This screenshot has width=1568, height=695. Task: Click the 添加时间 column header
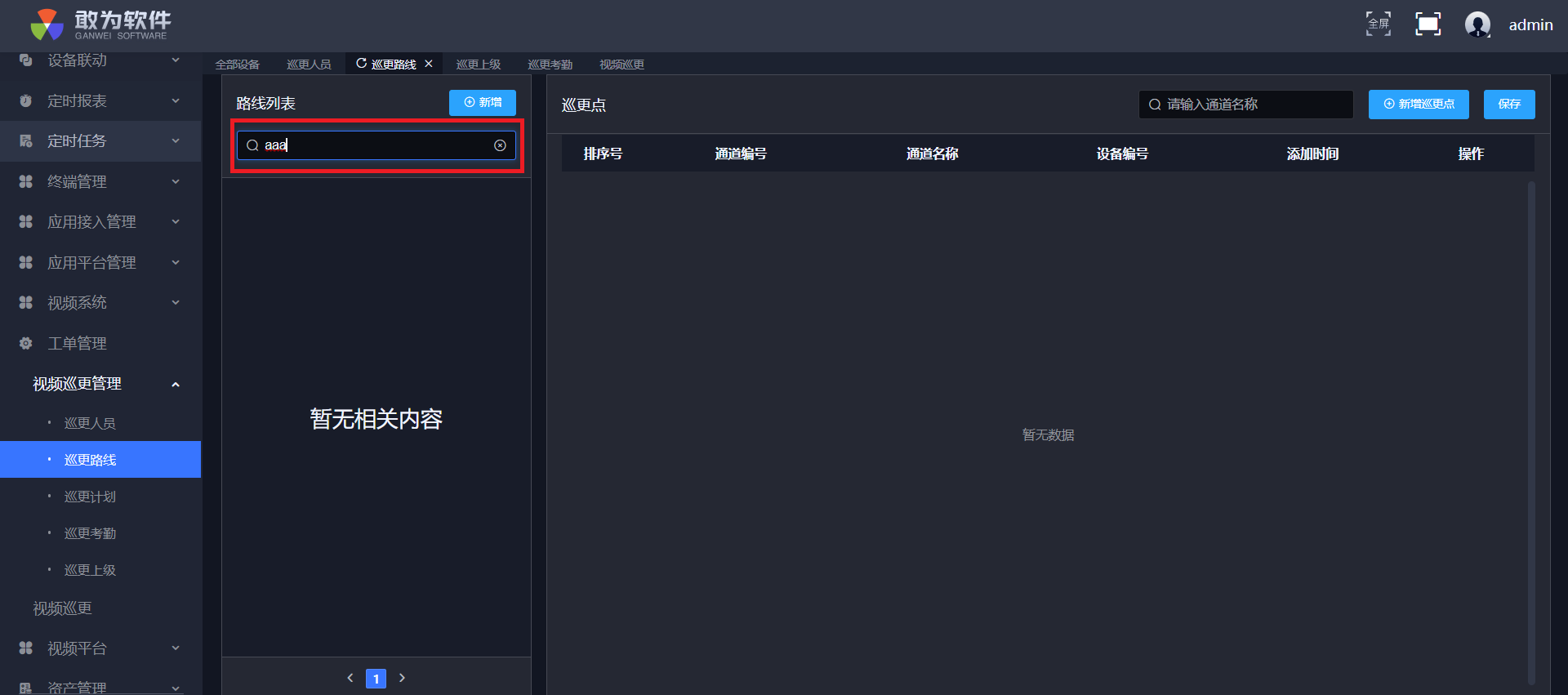click(x=1313, y=154)
